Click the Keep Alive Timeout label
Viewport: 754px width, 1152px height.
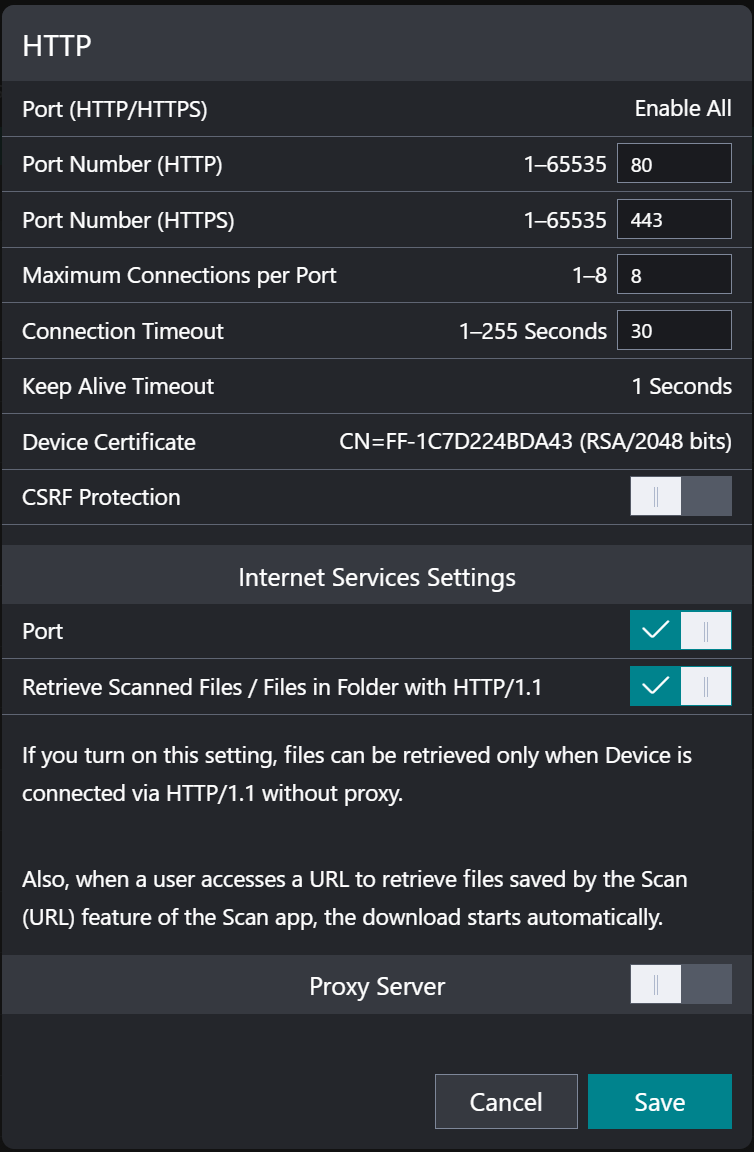[118, 386]
